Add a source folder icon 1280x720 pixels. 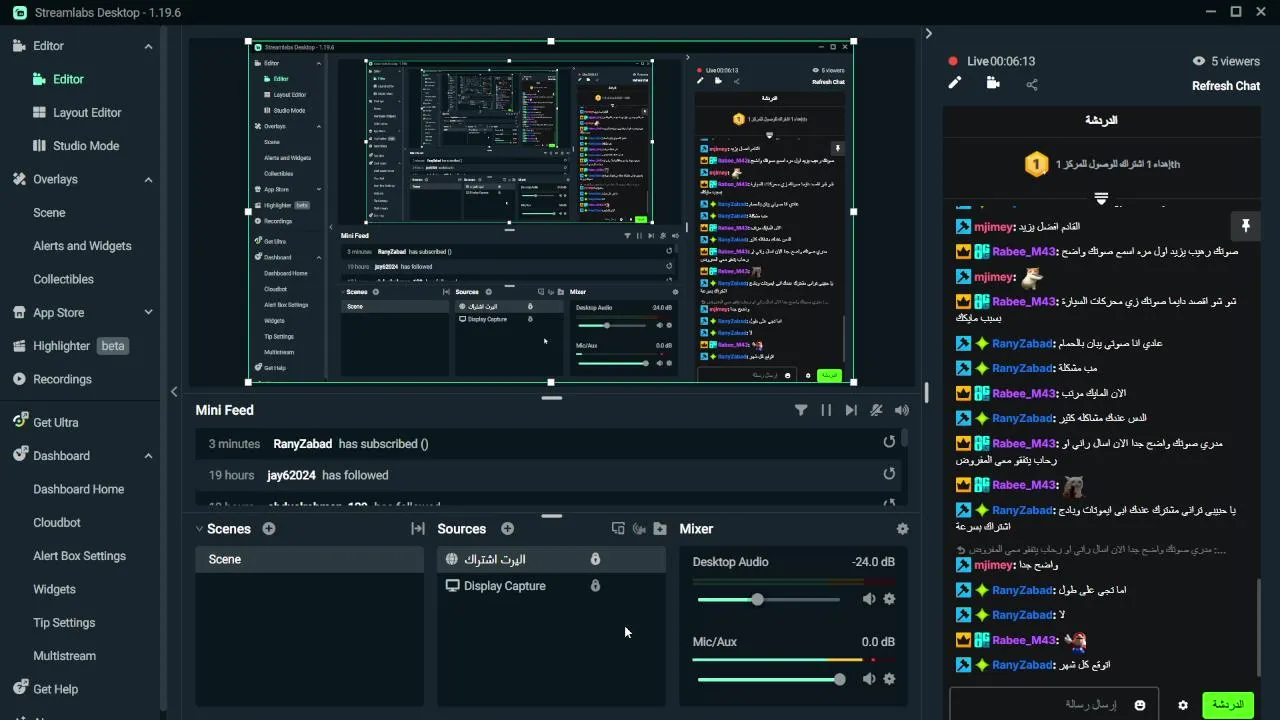click(x=660, y=529)
